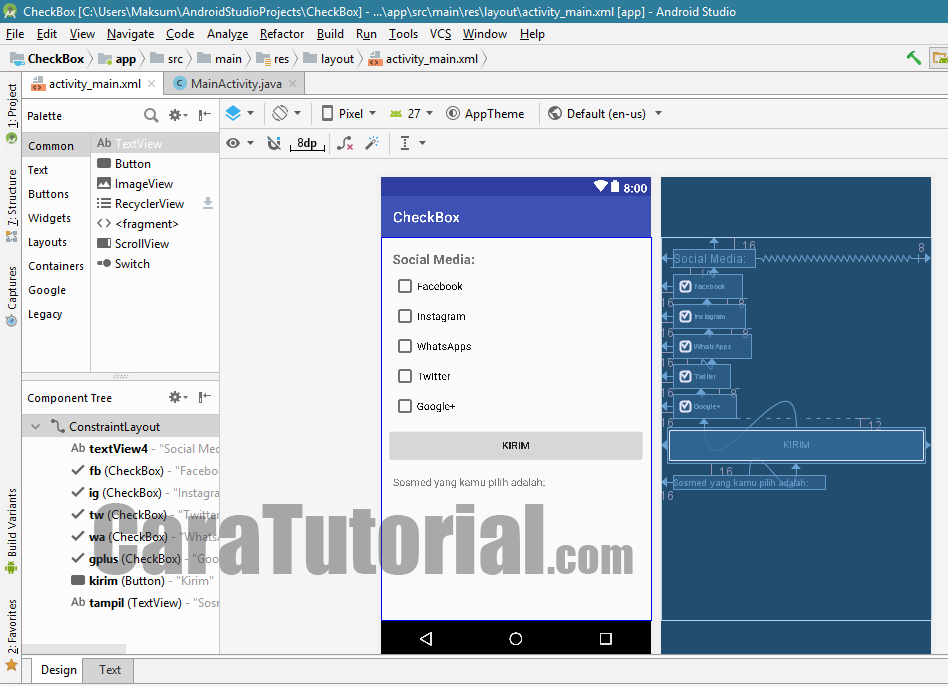Open the Palette search icon
The width and height of the screenshot is (948, 686).
click(x=151, y=115)
